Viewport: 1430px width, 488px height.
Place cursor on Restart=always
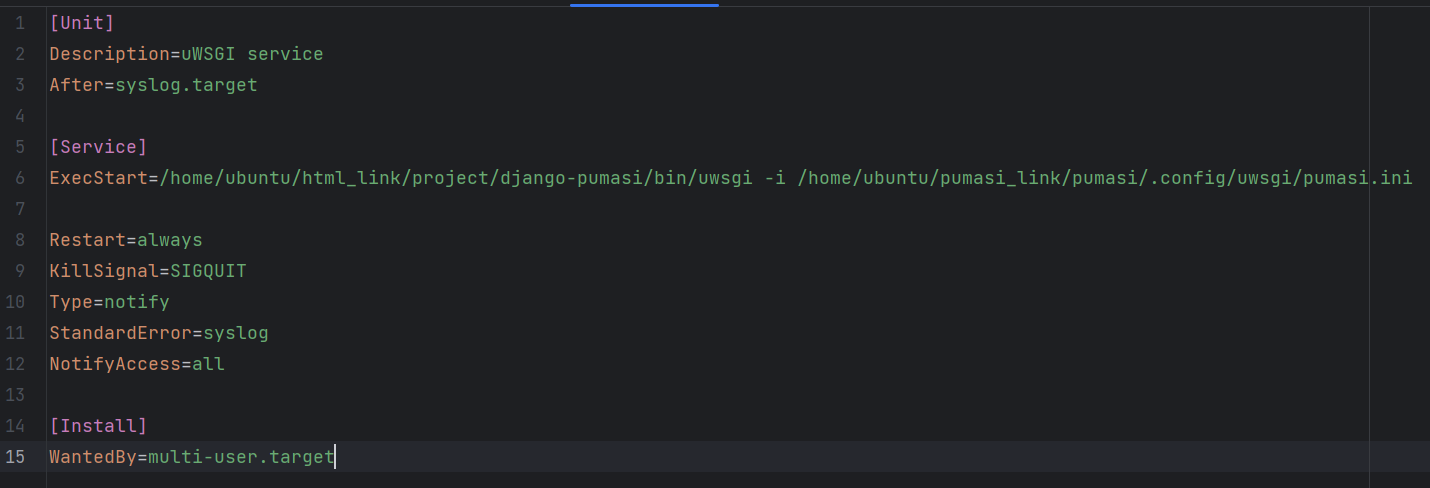[x=126, y=240]
